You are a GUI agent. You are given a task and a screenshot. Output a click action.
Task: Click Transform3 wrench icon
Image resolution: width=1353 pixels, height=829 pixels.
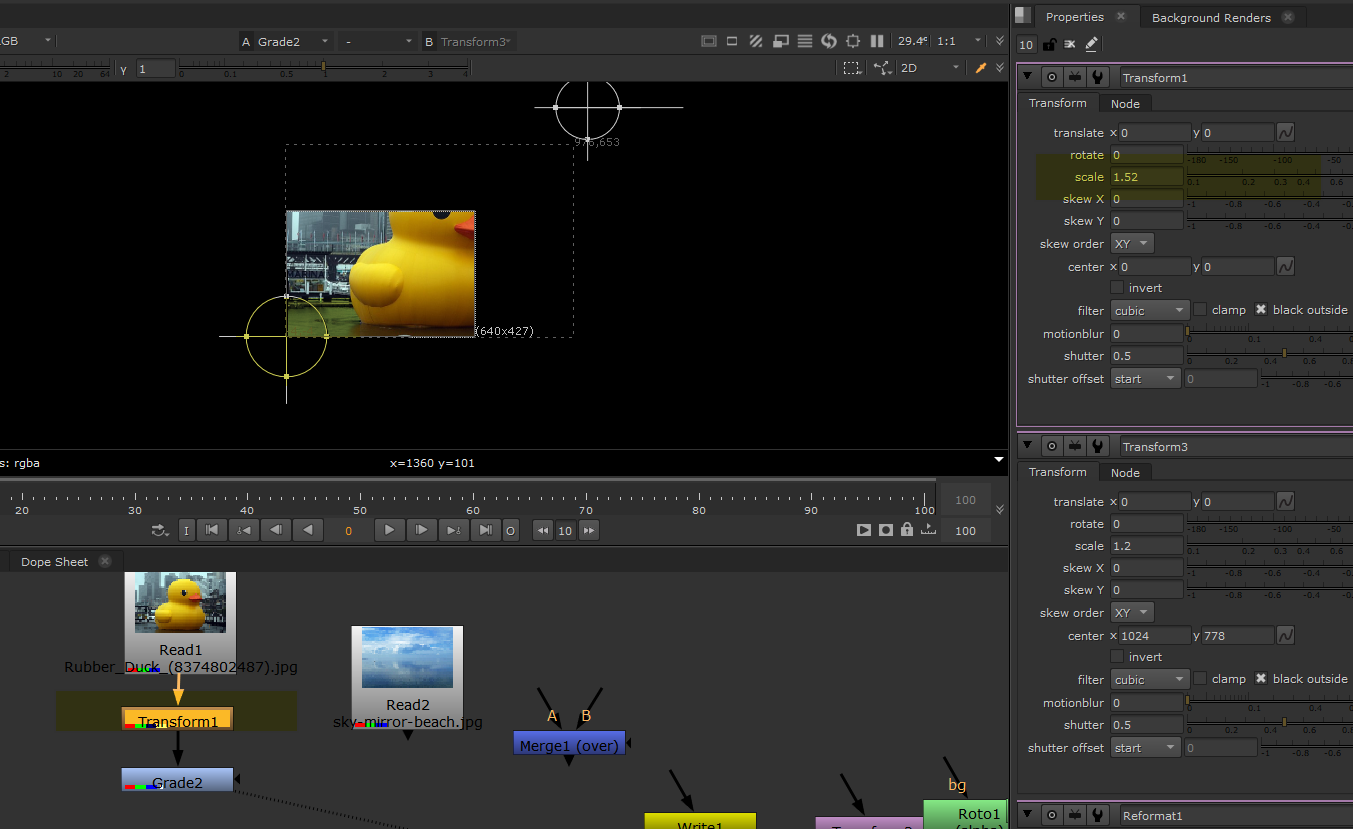coord(1098,446)
